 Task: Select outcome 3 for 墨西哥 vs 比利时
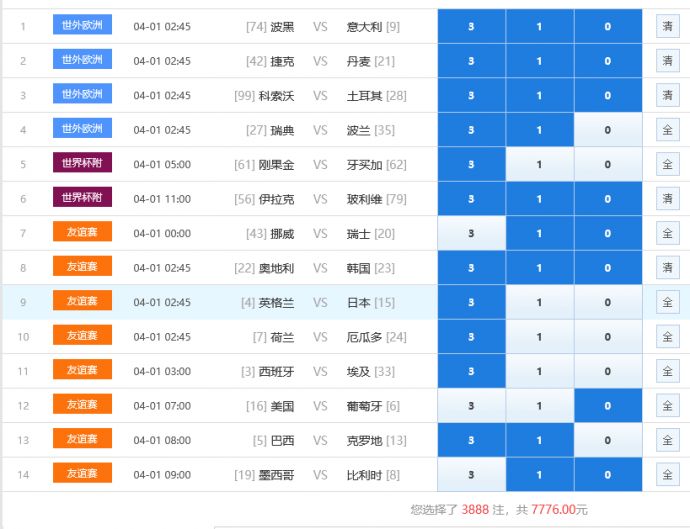click(471, 475)
